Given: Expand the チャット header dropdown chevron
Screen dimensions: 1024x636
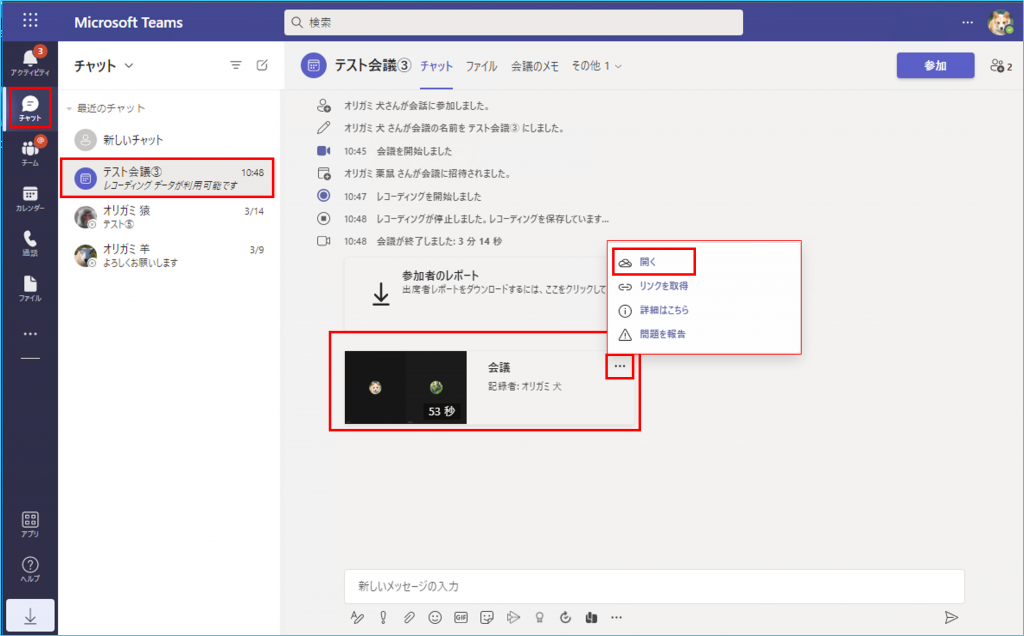Looking at the screenshot, I should click(x=128, y=66).
